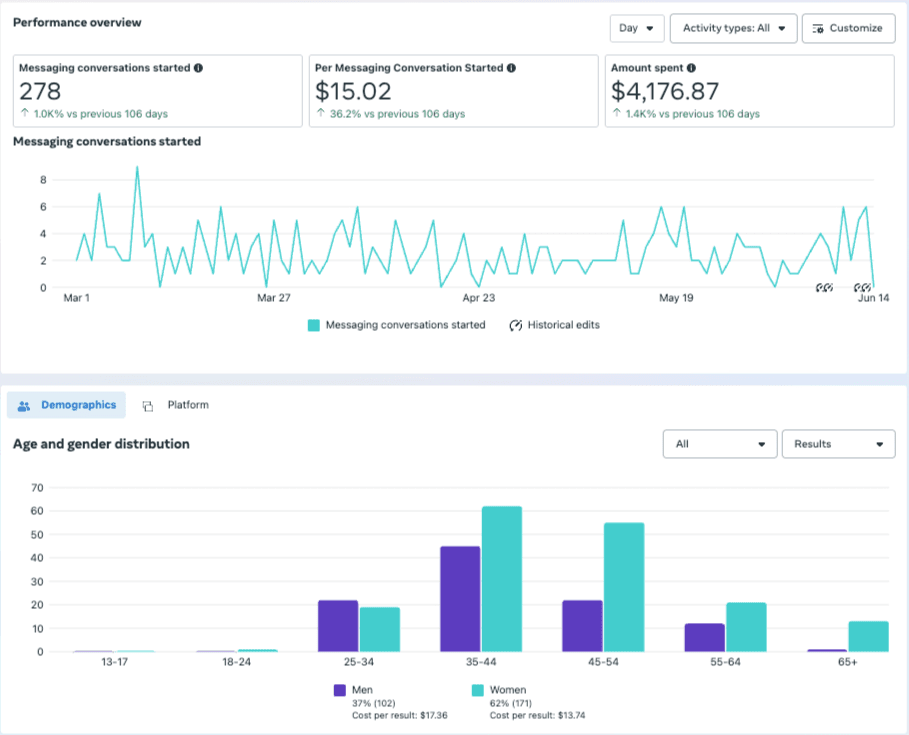
Task: Click the first historical edit marker near Jun 14
Action: coord(820,288)
